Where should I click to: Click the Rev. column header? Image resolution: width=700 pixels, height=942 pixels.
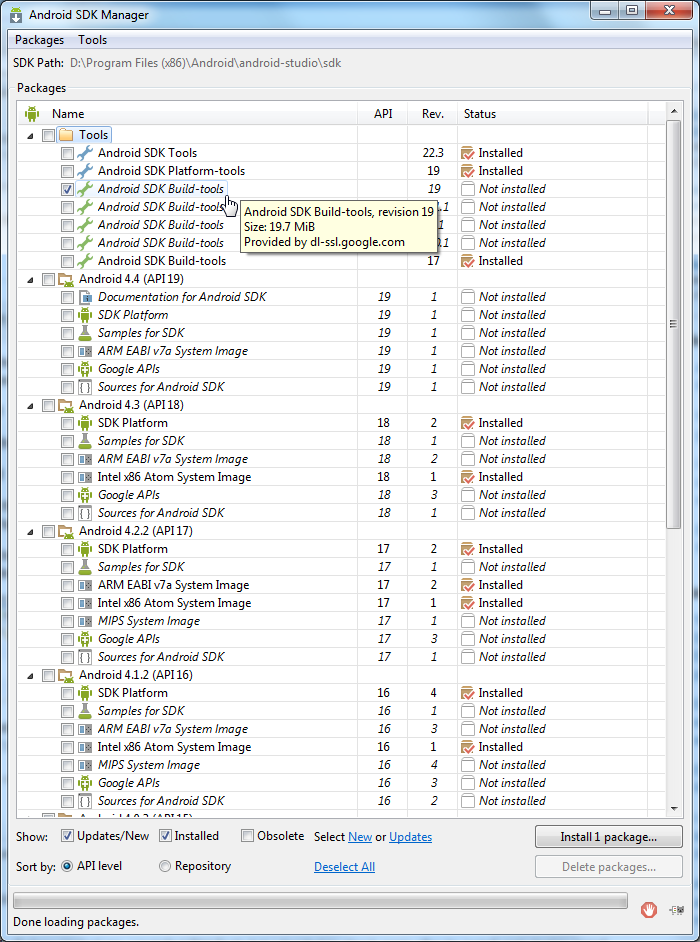433,114
